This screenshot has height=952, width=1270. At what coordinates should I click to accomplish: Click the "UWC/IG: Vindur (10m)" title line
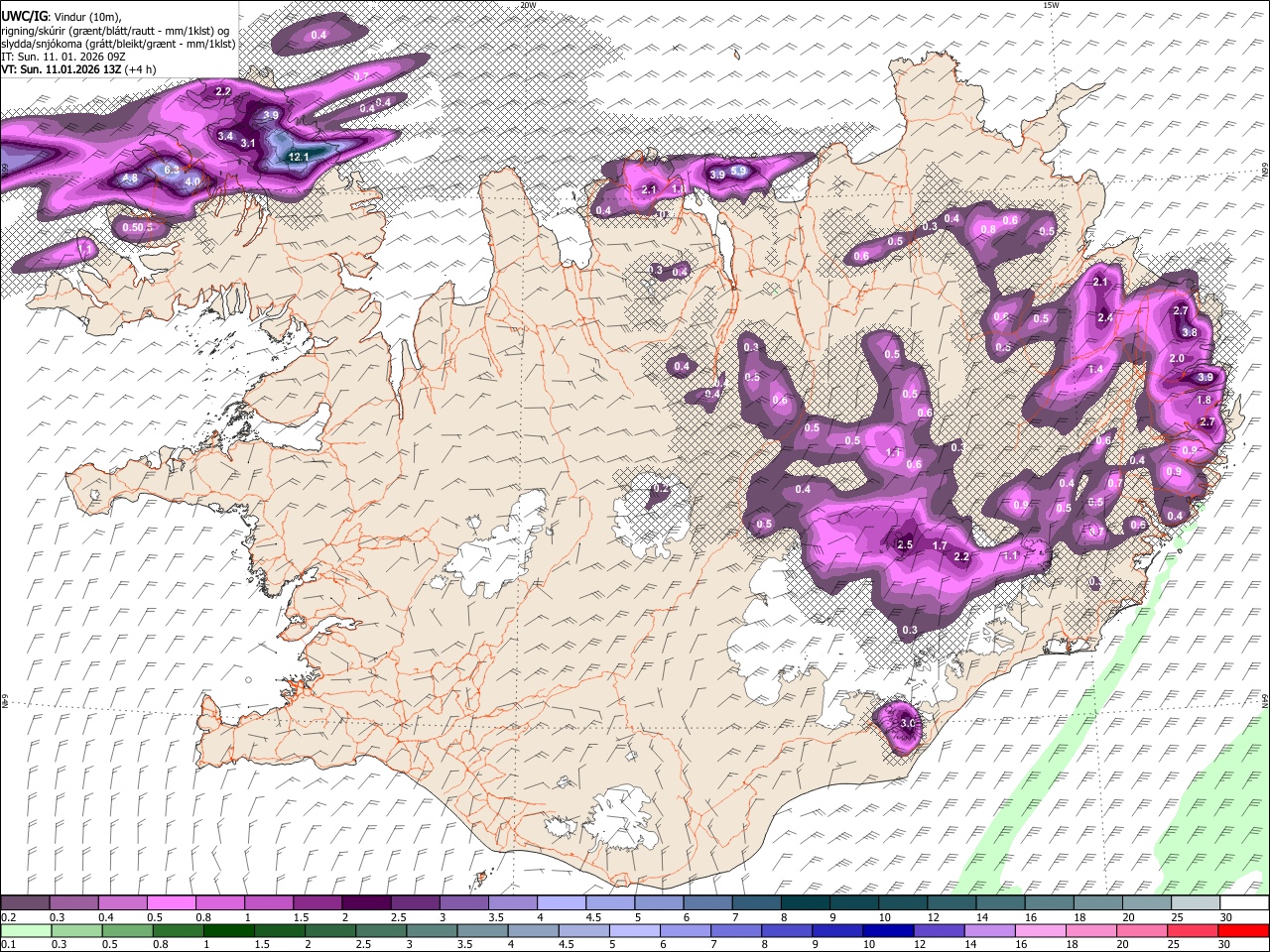[x=62, y=17]
